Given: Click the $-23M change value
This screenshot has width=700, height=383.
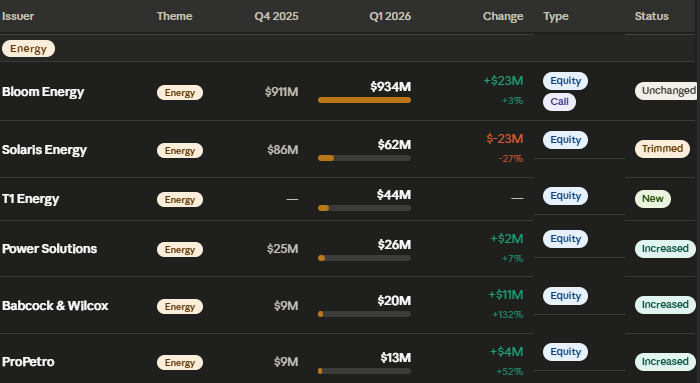Looking at the screenshot, I should click(x=505, y=139).
